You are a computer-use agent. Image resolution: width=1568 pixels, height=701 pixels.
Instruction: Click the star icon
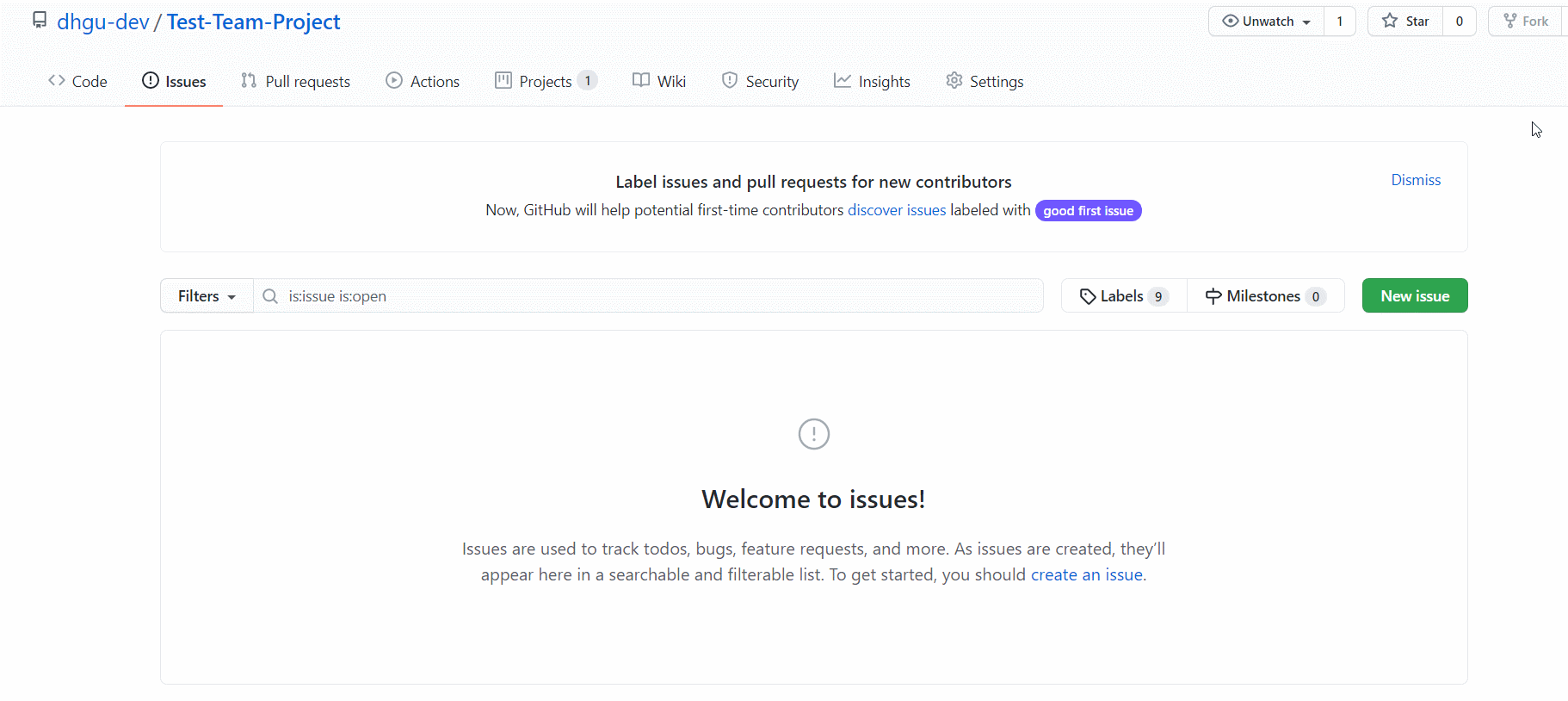tap(1390, 21)
